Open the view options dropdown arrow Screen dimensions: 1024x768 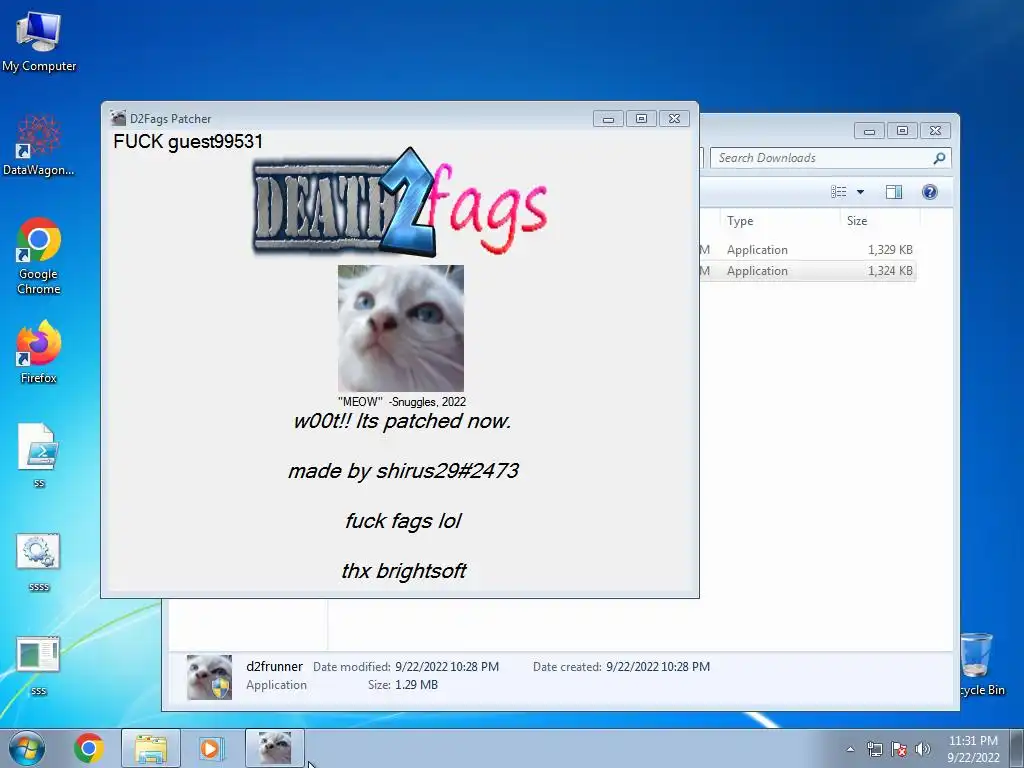click(x=860, y=192)
